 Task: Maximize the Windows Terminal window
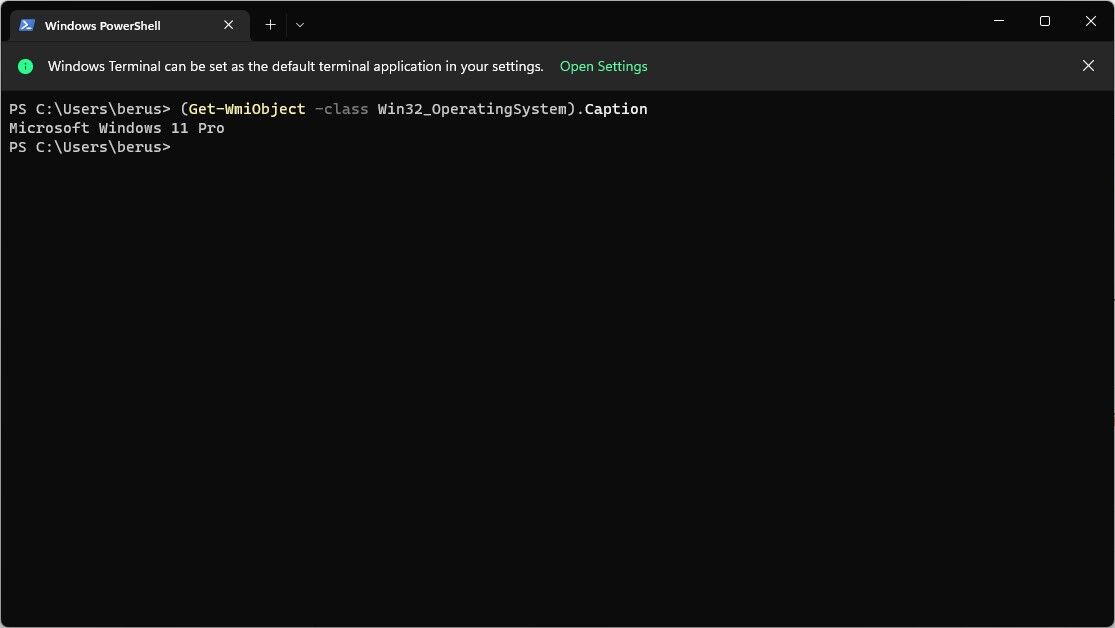pos(1045,21)
